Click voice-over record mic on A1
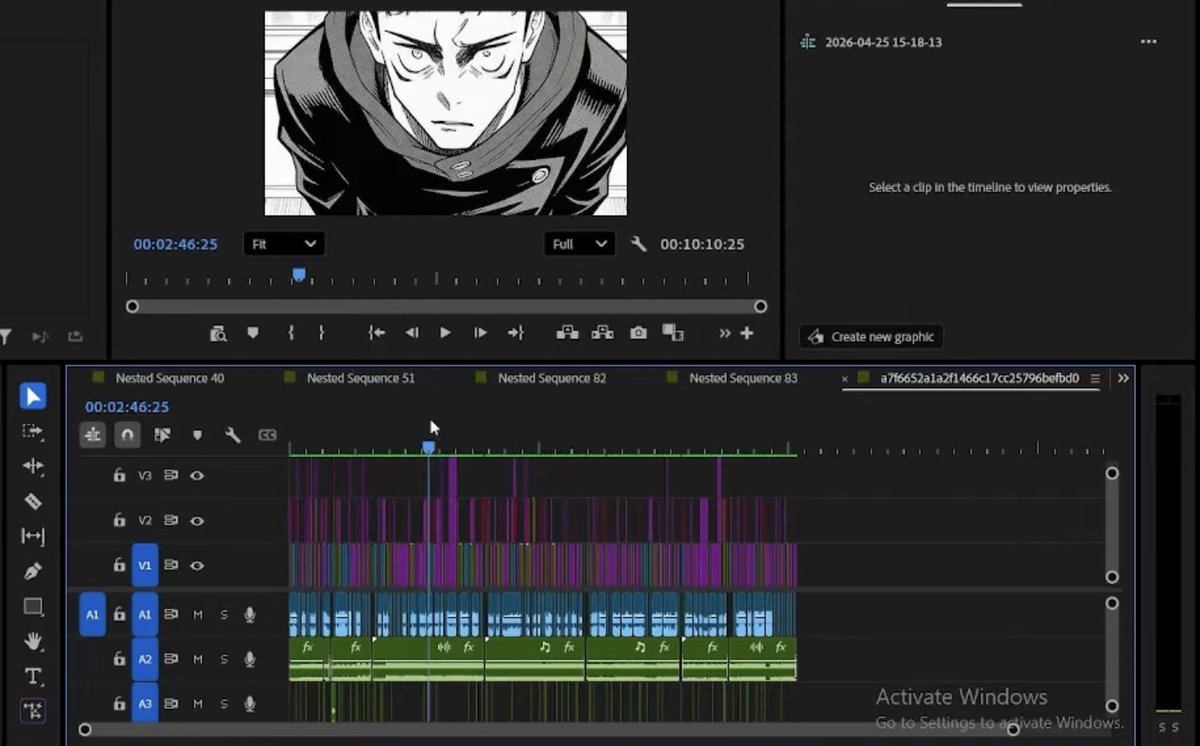The height and width of the screenshot is (746, 1200). (250, 614)
